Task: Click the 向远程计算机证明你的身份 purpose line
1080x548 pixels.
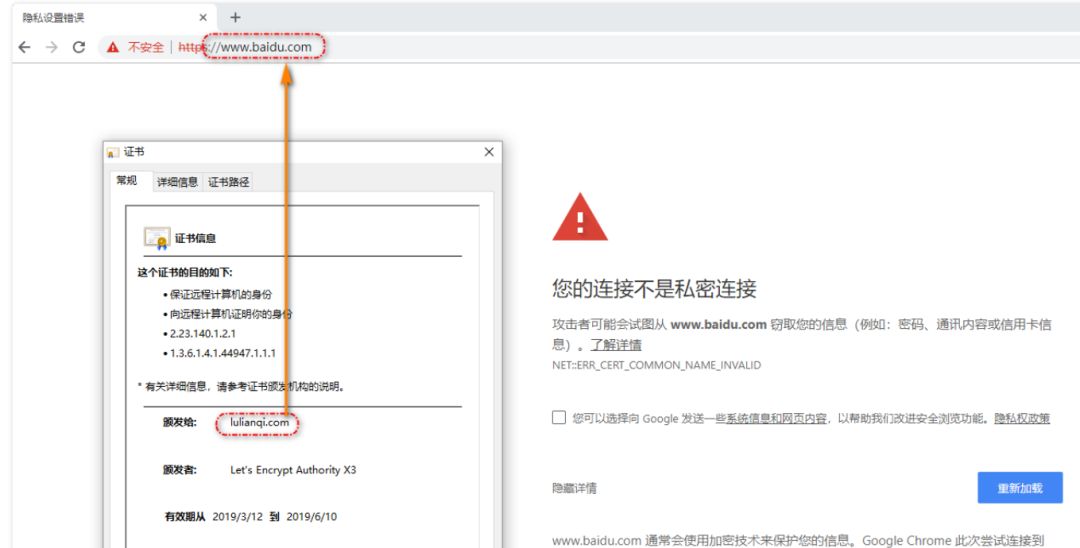Action: coord(231,314)
